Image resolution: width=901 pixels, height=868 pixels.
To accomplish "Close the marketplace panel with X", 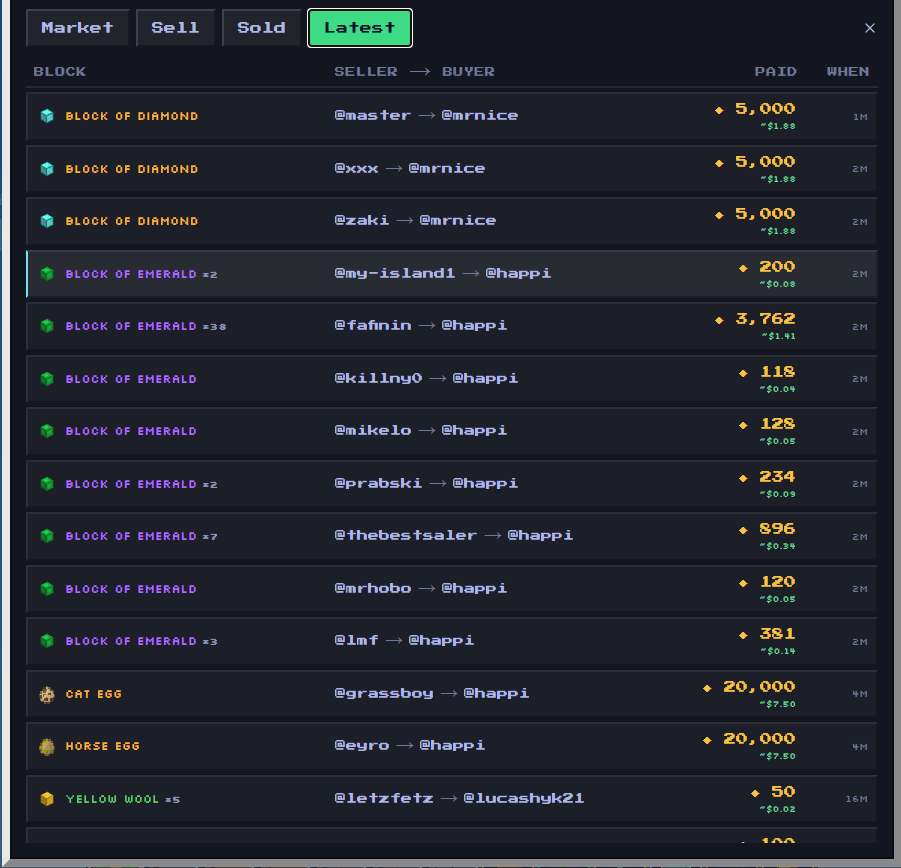I will click(869, 28).
